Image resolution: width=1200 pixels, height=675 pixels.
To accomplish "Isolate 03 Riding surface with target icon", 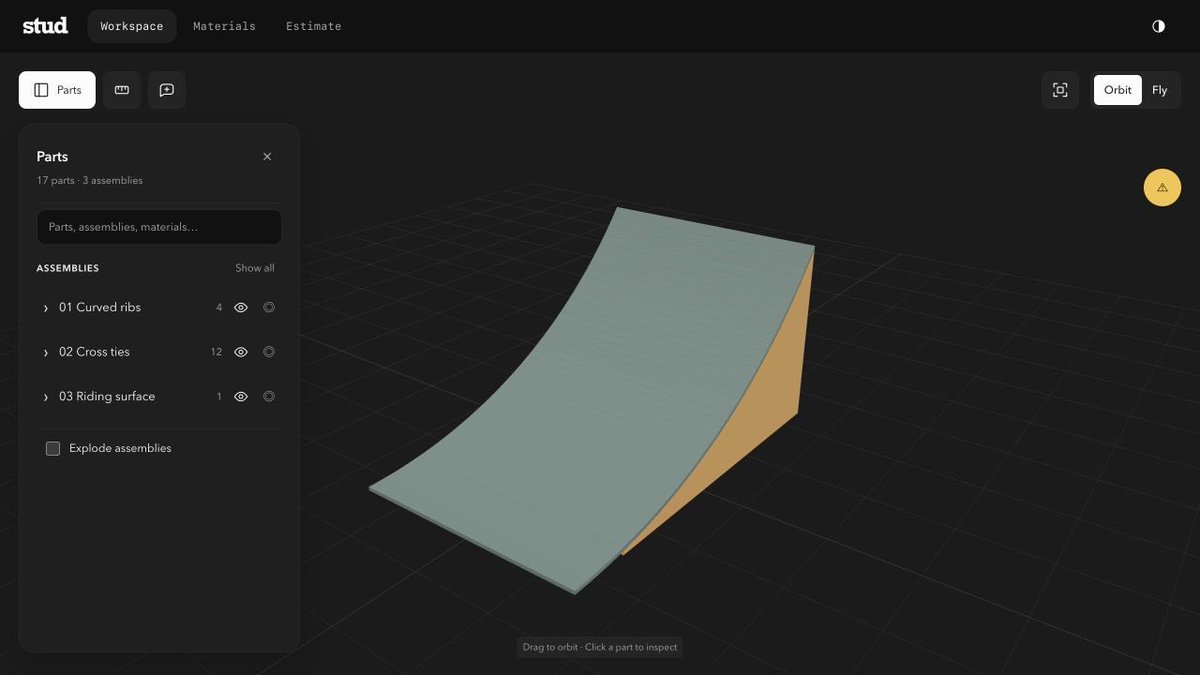I will click(x=269, y=397).
